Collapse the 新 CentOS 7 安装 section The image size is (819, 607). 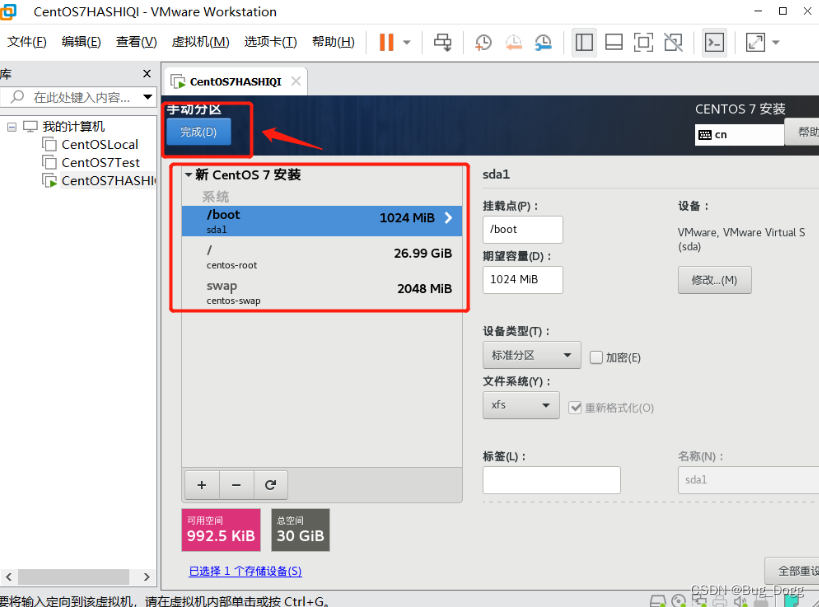point(189,175)
